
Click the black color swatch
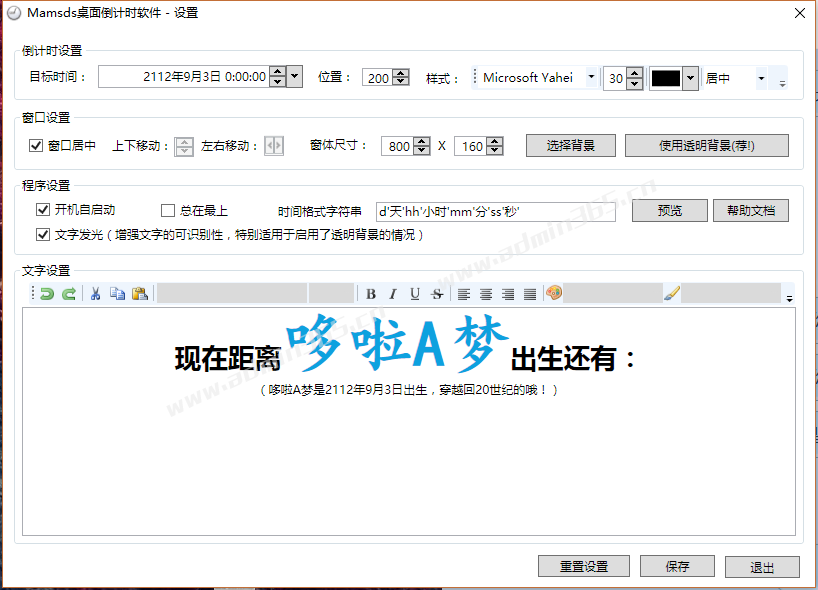(x=666, y=78)
